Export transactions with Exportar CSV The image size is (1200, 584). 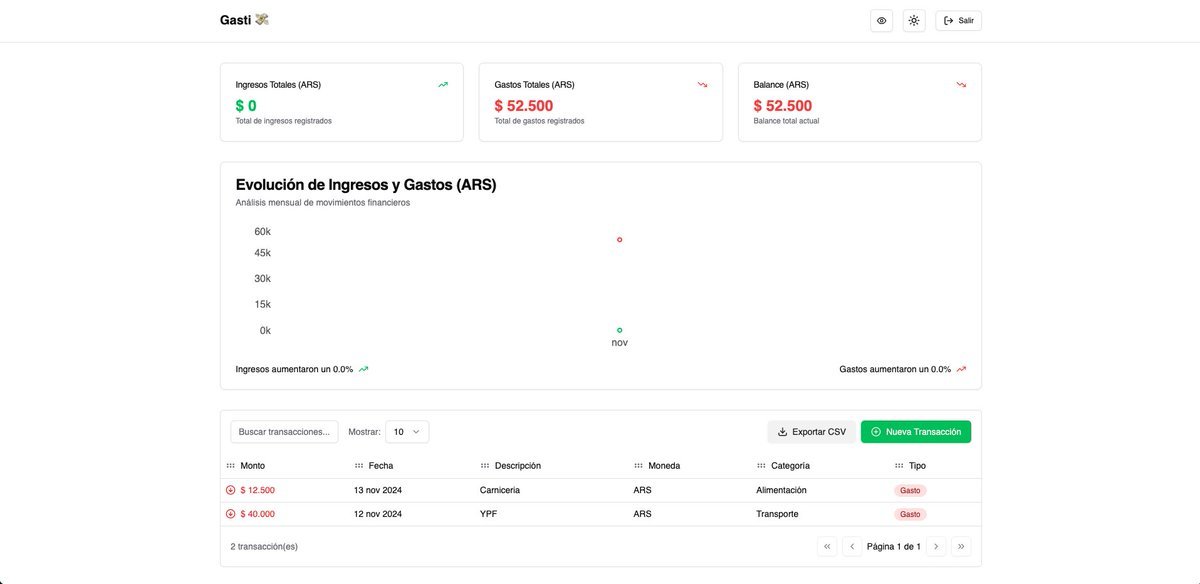coord(811,432)
